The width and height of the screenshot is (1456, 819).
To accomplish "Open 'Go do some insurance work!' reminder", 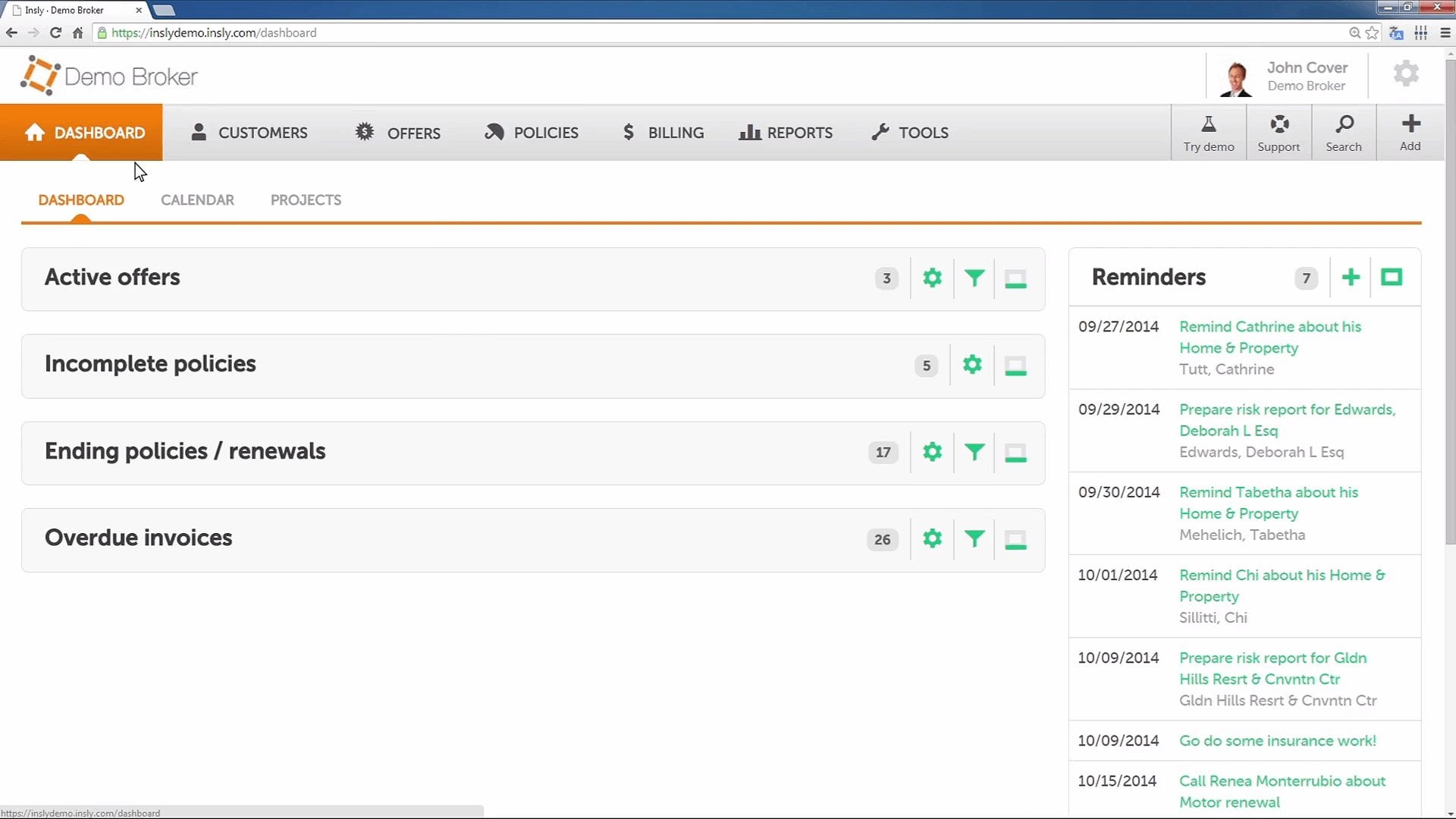I will pos(1277,741).
